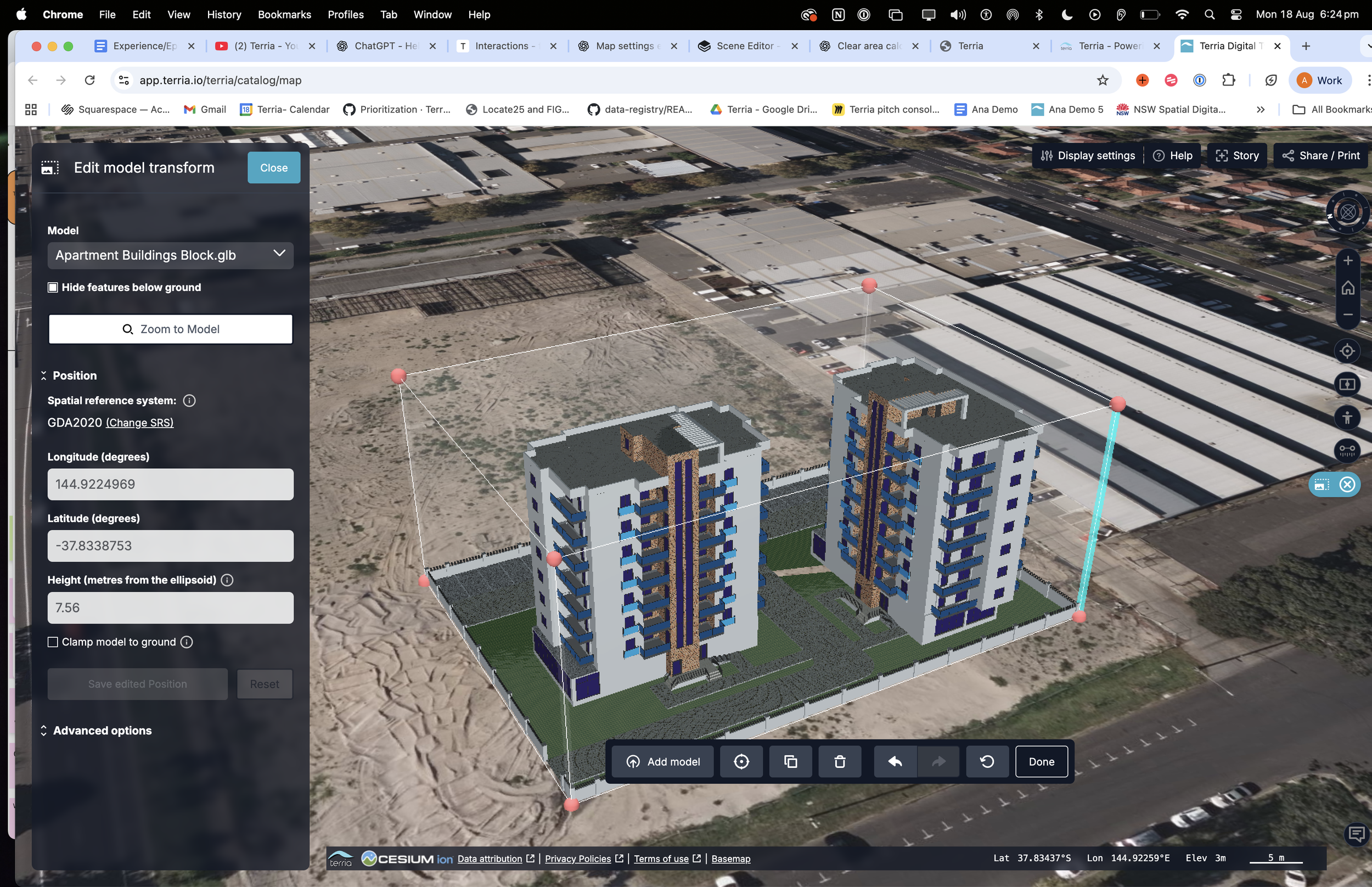Click the undo arrow in bottom toolbar
The width and height of the screenshot is (1372, 887).
(895, 761)
